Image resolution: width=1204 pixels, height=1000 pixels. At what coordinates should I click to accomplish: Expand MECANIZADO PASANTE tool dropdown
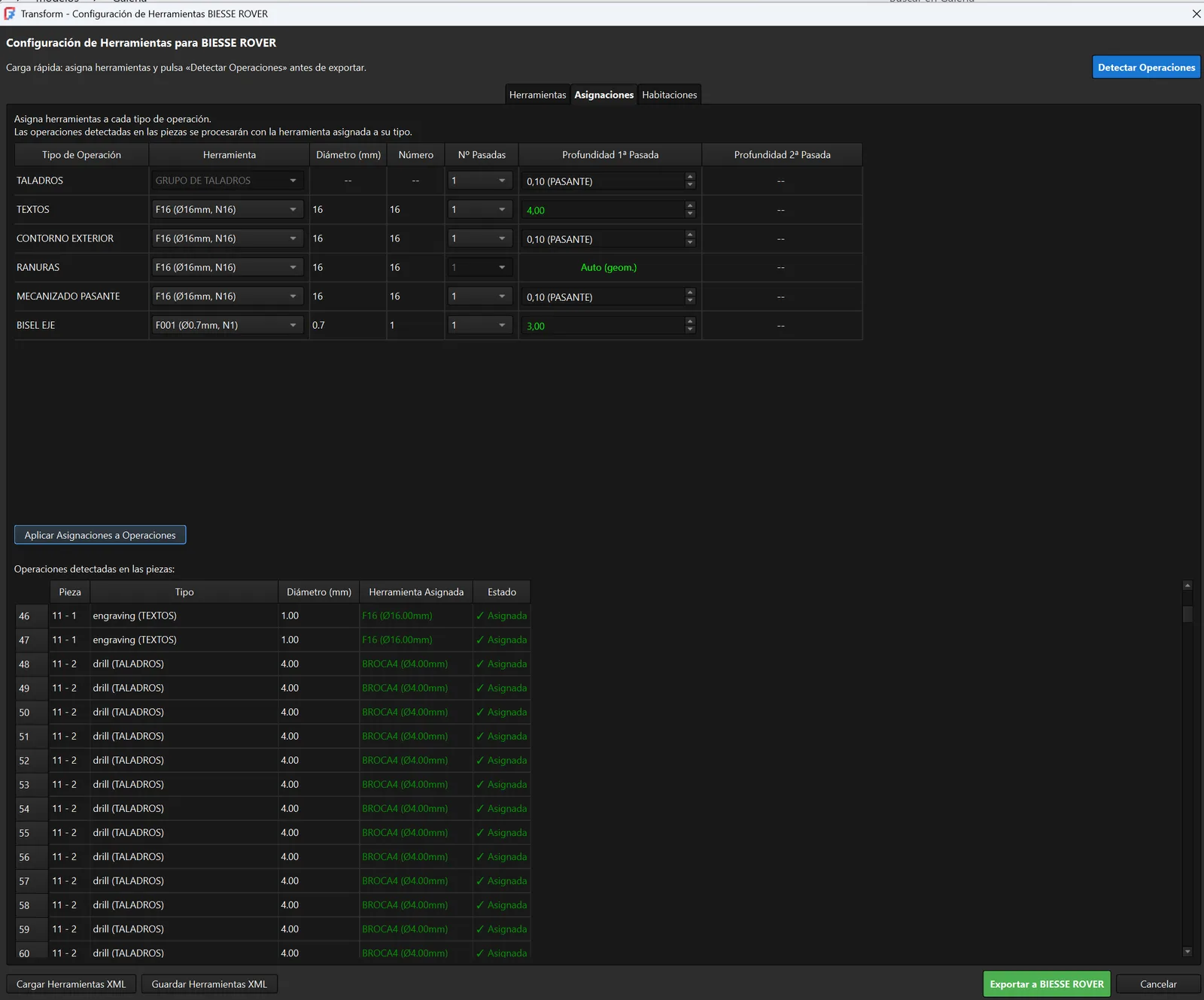227,296
